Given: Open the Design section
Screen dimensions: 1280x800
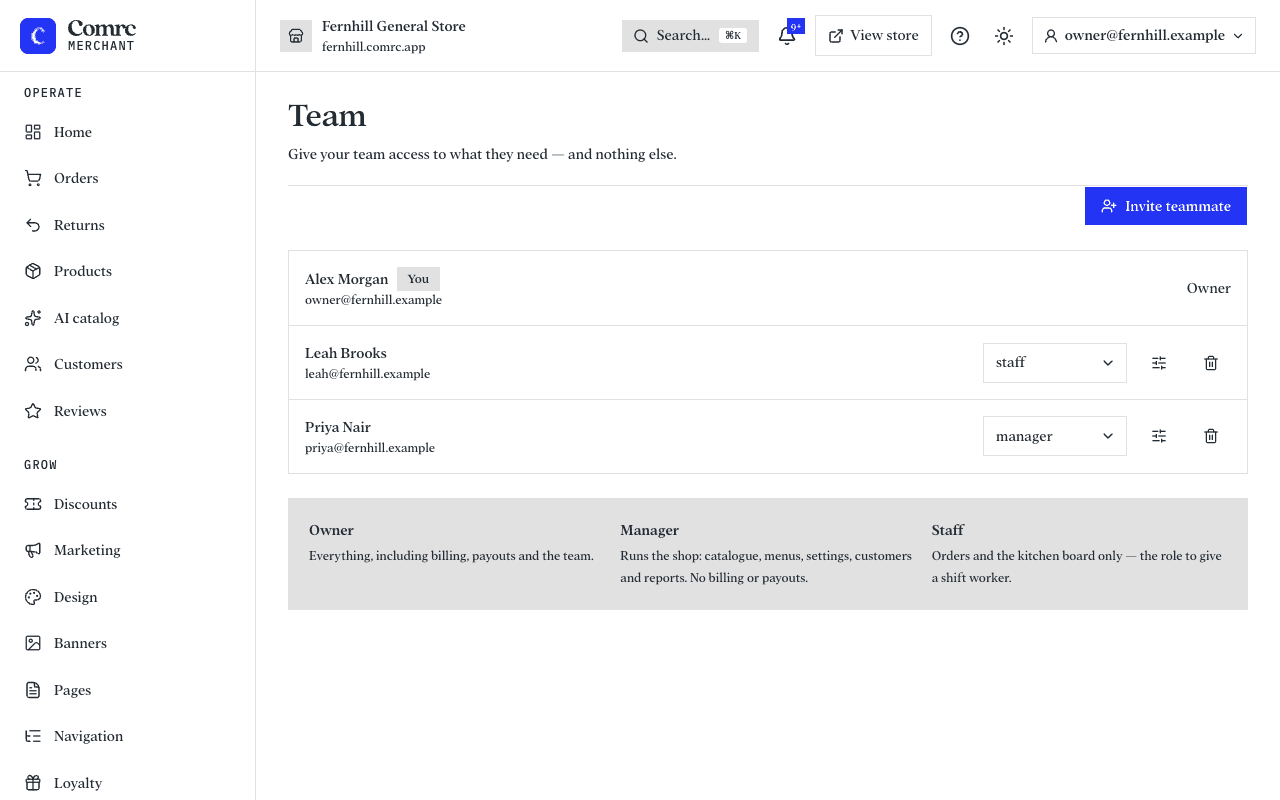Looking at the screenshot, I should tap(128, 597).
